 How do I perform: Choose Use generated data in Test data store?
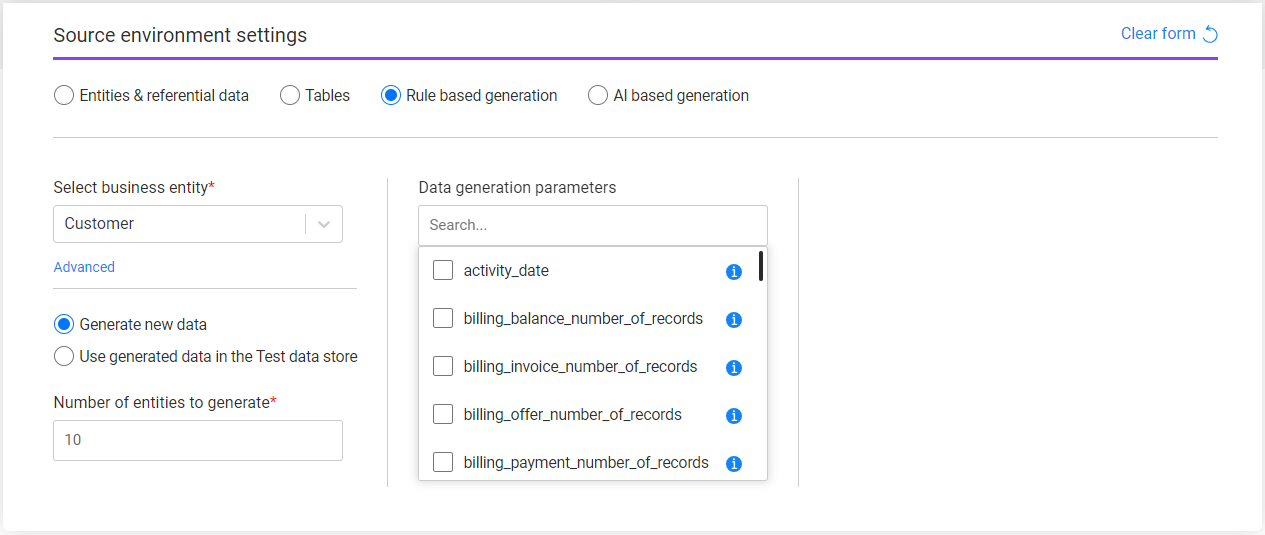tap(64, 357)
